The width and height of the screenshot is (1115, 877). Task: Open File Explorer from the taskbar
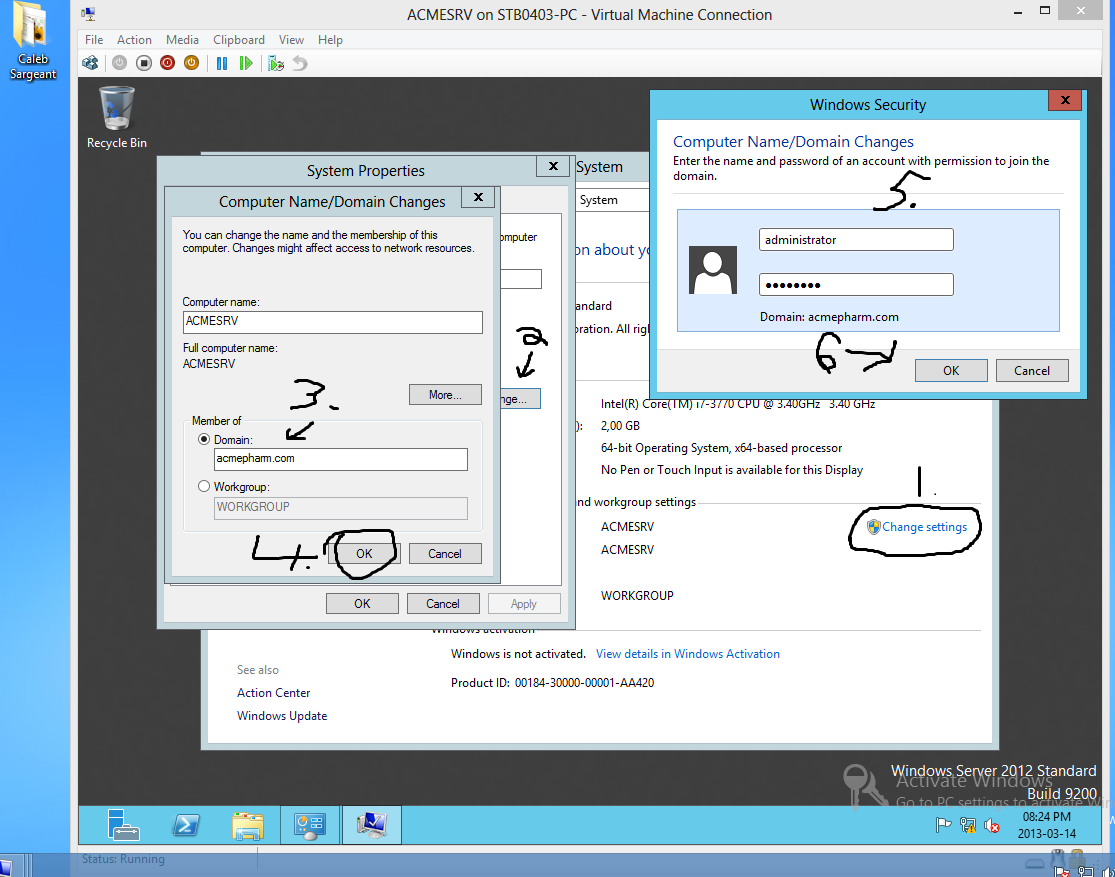click(247, 825)
